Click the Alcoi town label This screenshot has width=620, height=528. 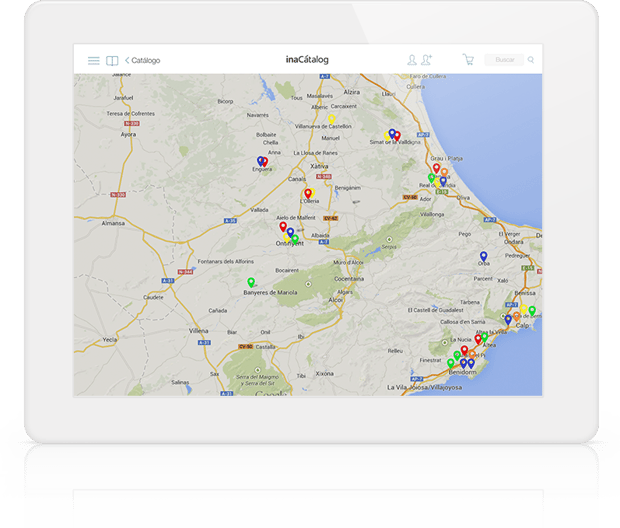(335, 300)
